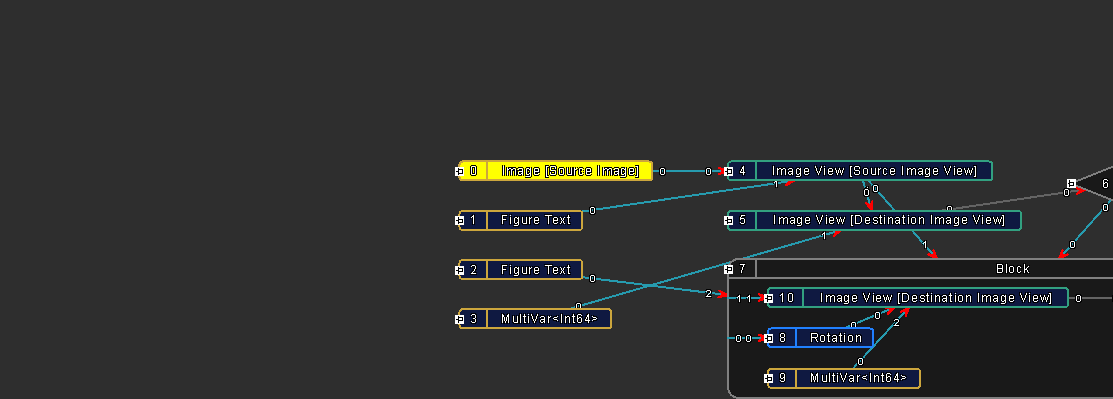Toggle expander on node 10 Destination Image View
Image resolution: width=1113 pixels, height=399 pixels.
[768, 298]
